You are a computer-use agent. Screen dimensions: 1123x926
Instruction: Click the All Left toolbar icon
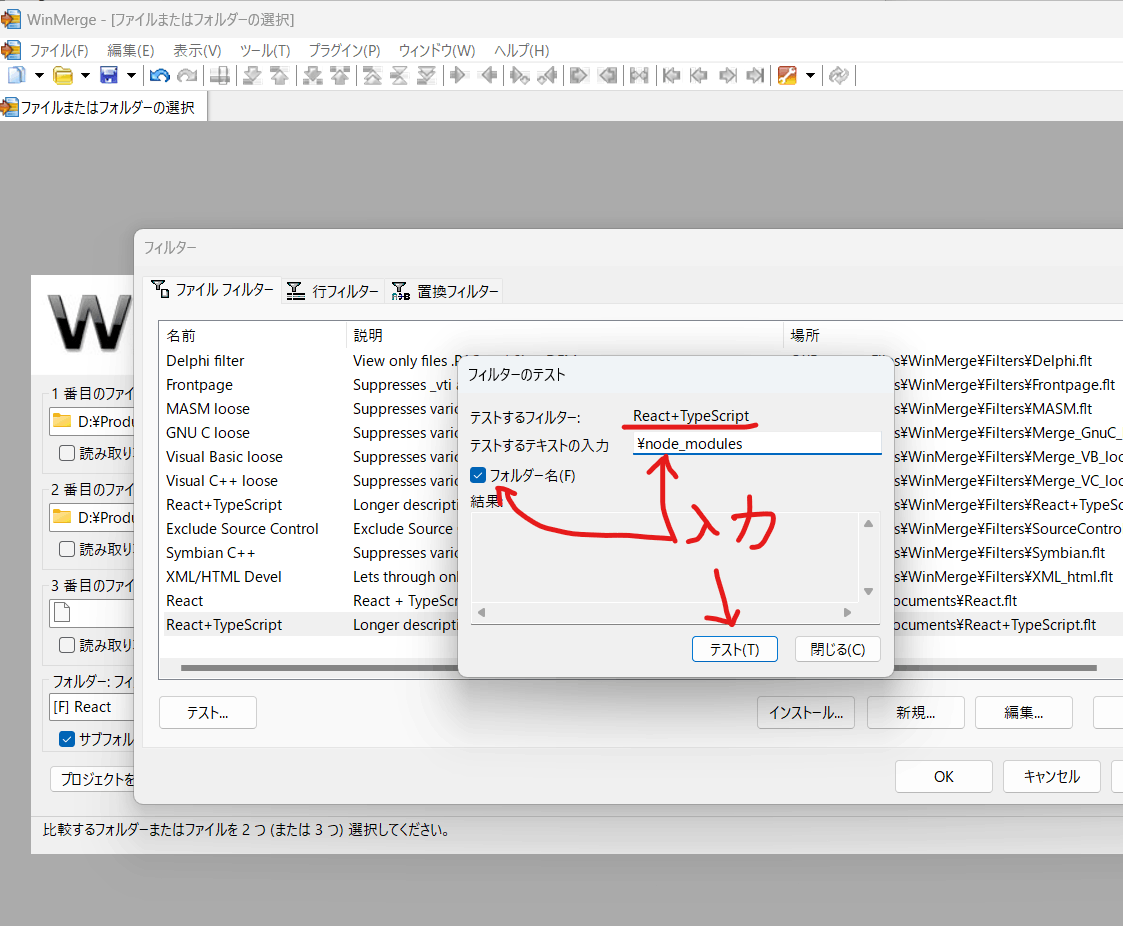click(x=607, y=75)
